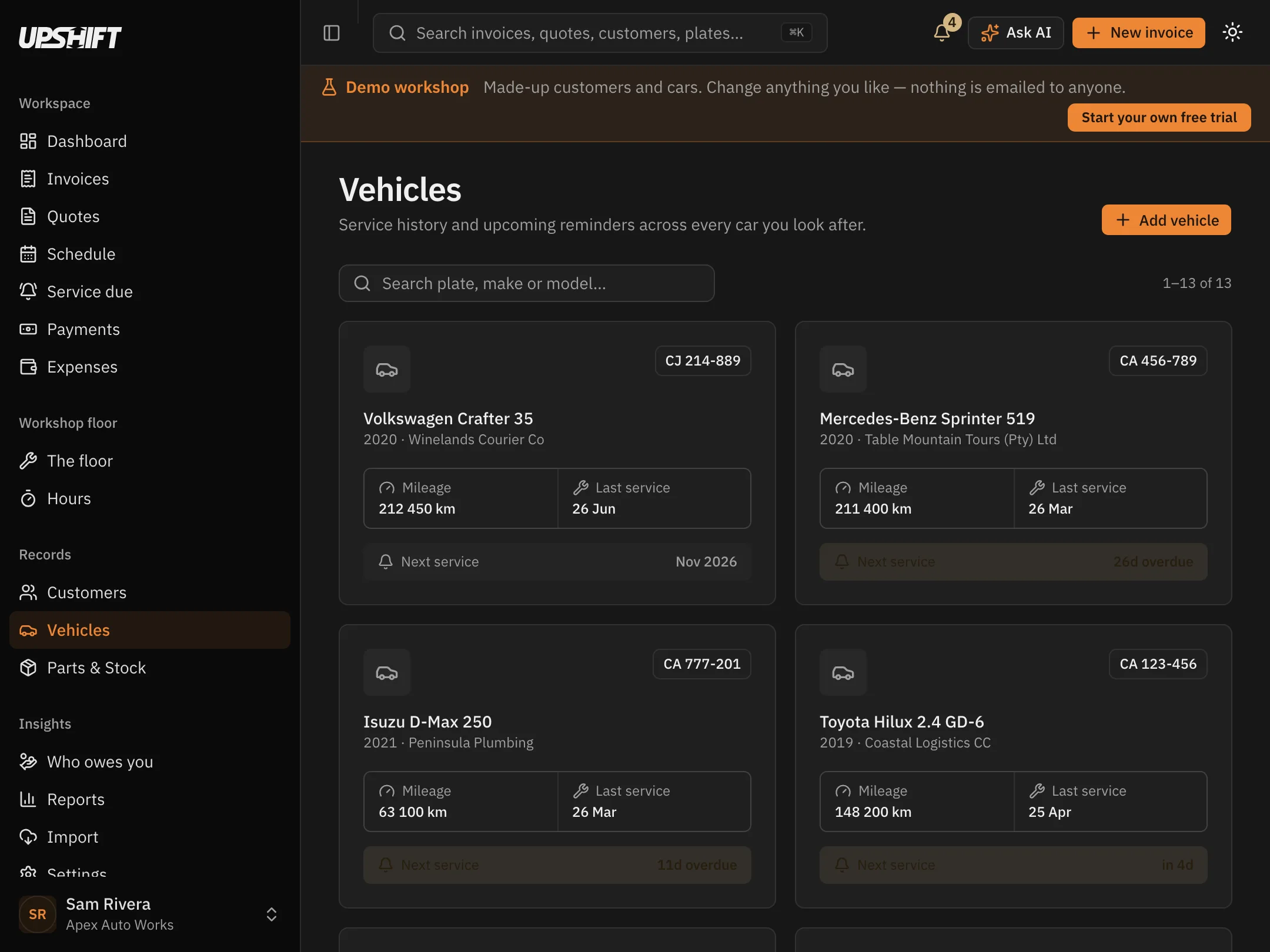Open Parts & Stock
Screen dimensions: 1270x952
[x=150, y=668]
